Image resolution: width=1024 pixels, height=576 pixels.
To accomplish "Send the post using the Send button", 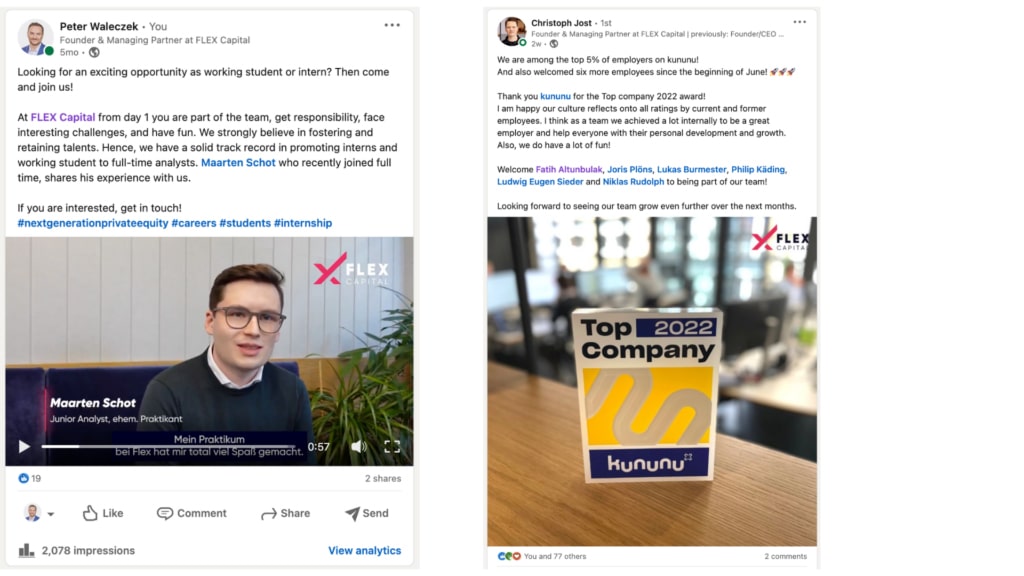I will (x=366, y=513).
